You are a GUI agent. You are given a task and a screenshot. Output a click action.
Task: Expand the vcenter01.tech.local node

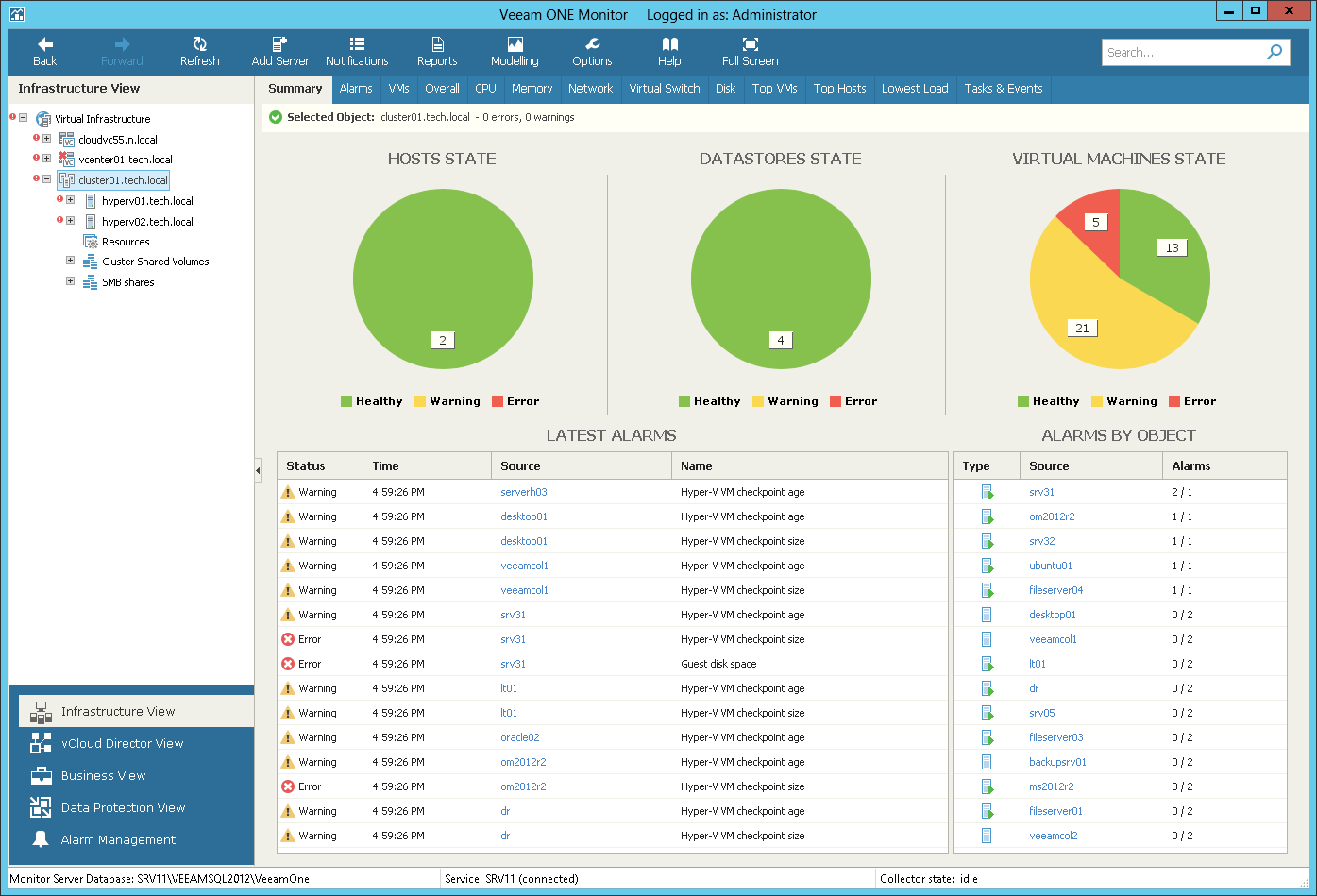(x=46, y=159)
